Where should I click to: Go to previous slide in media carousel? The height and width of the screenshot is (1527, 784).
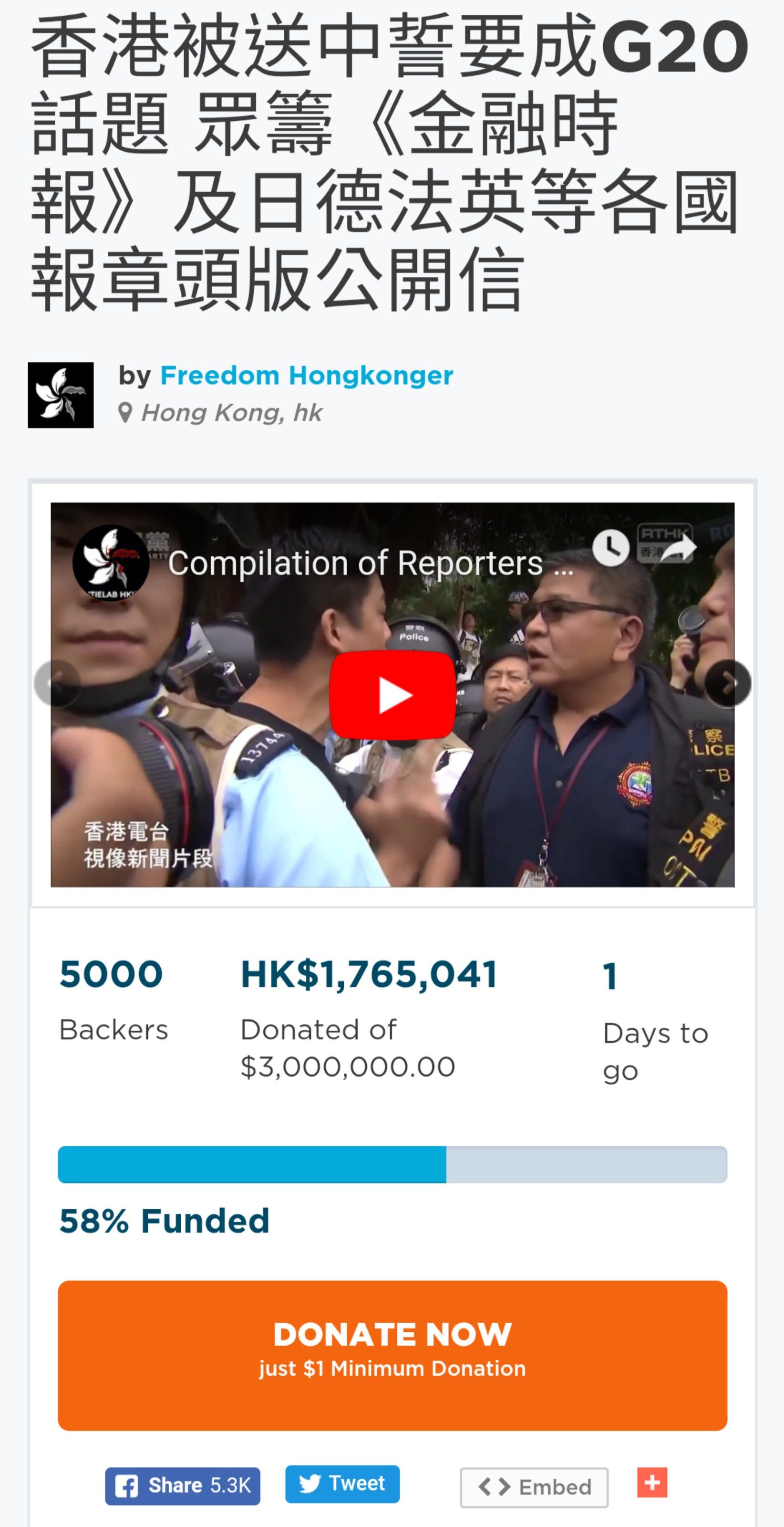tap(58, 683)
